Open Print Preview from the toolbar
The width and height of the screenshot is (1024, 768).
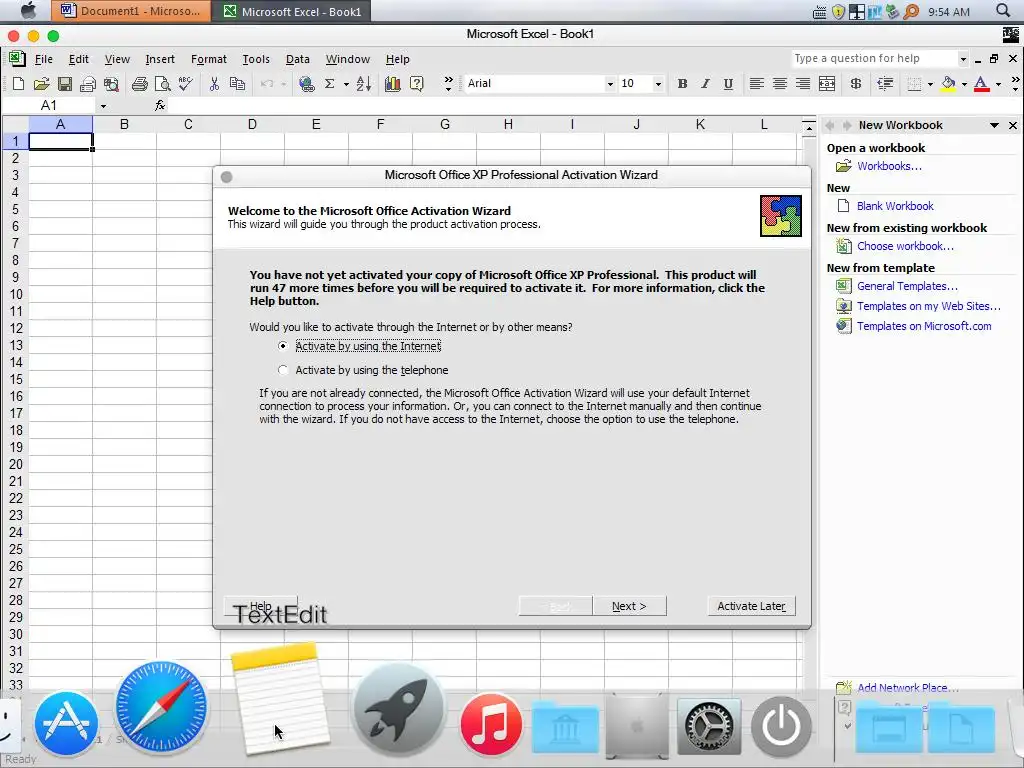tap(162, 84)
